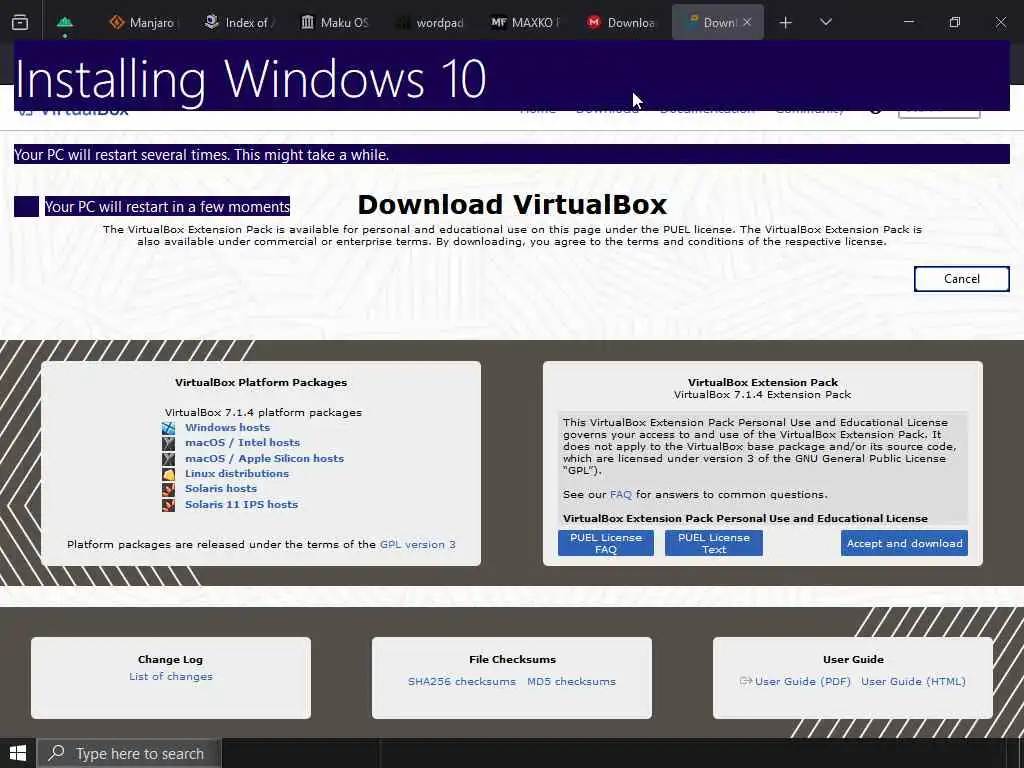This screenshot has width=1024, height=768.
Task: Click the Download VirtualBox heading
Action: (x=512, y=204)
